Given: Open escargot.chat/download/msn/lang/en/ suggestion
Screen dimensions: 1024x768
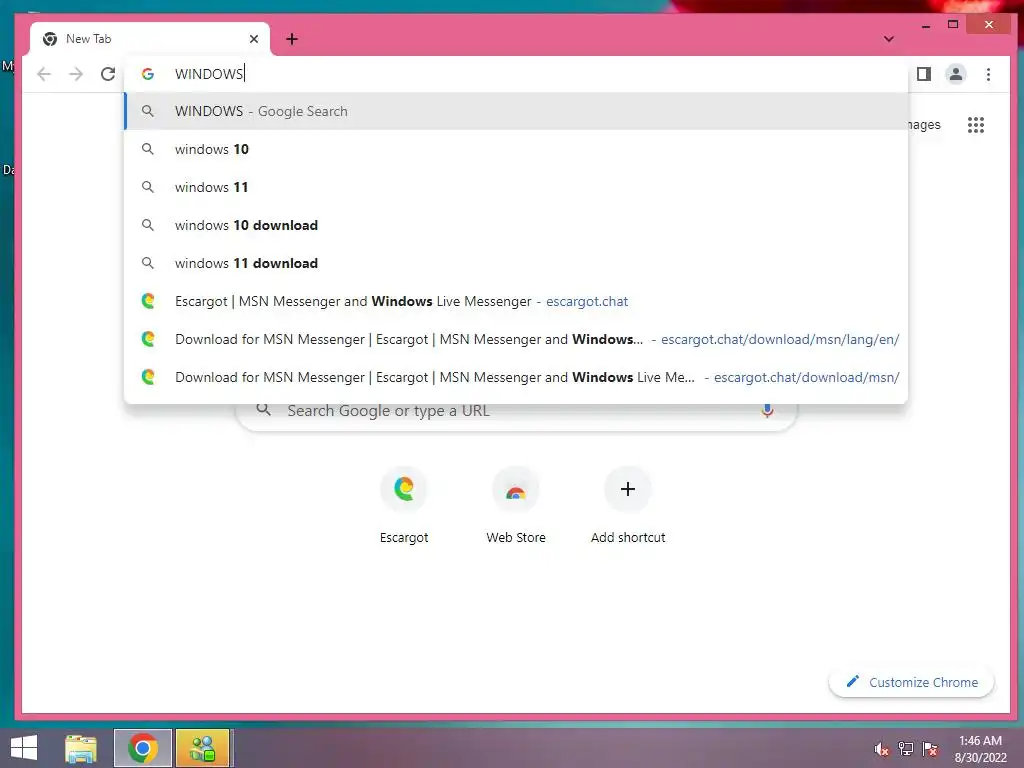Looking at the screenshot, I should click(516, 339).
